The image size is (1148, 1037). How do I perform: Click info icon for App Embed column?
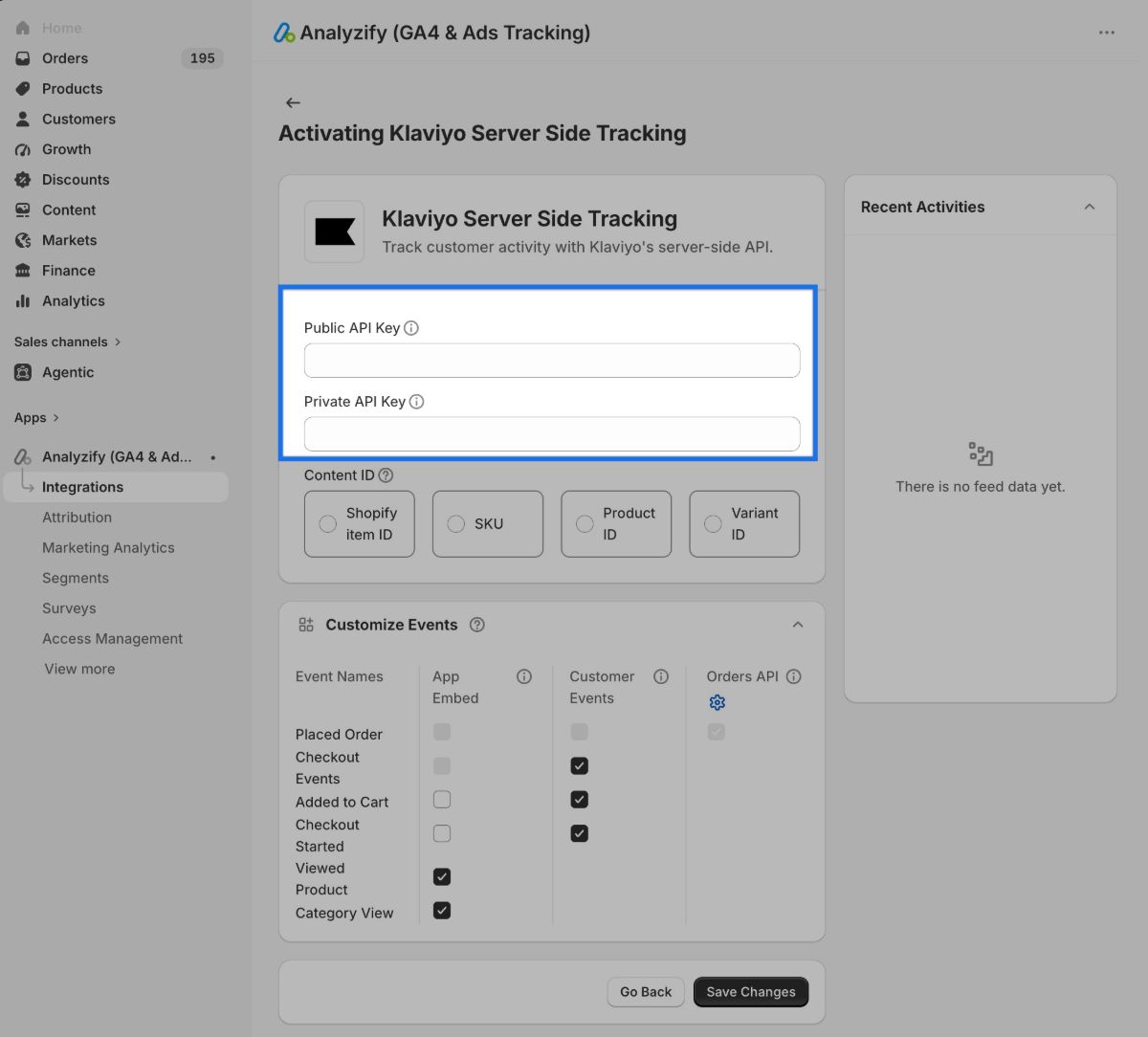pos(524,676)
